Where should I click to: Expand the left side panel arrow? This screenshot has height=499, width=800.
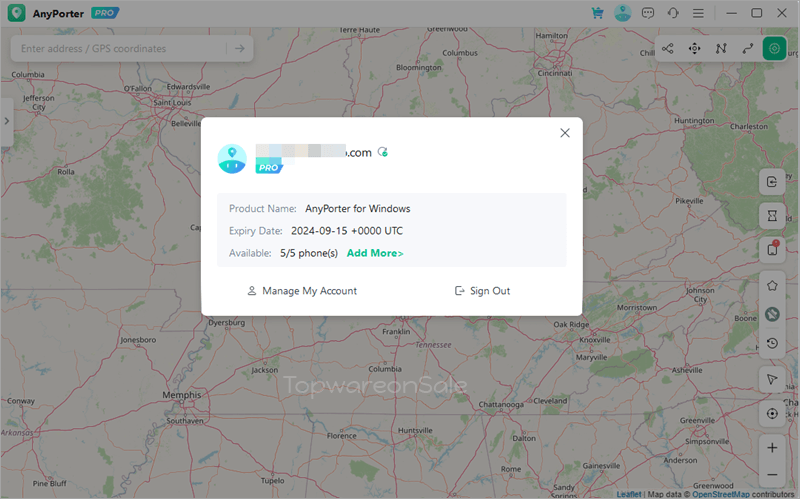(7, 121)
